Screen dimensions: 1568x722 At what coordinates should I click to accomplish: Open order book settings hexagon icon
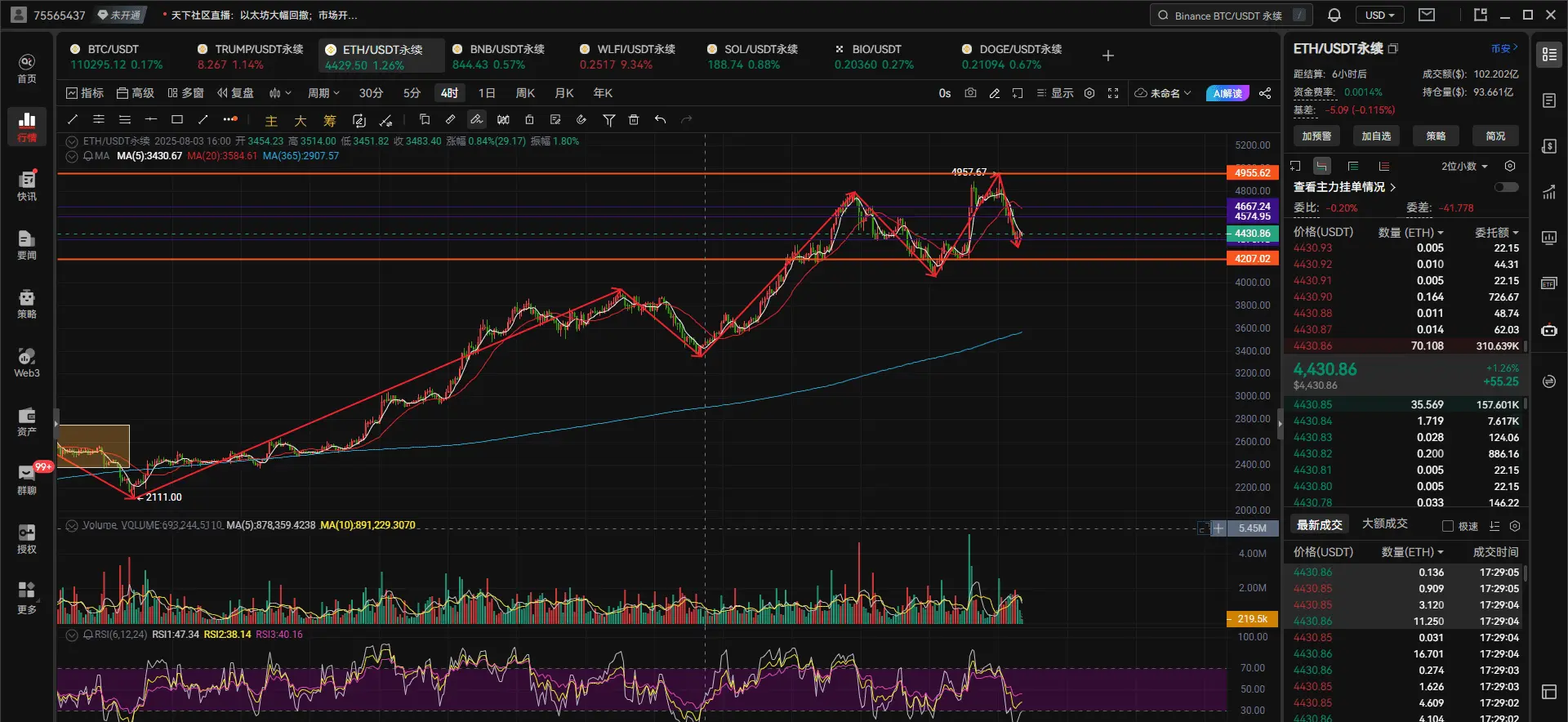click(1510, 166)
